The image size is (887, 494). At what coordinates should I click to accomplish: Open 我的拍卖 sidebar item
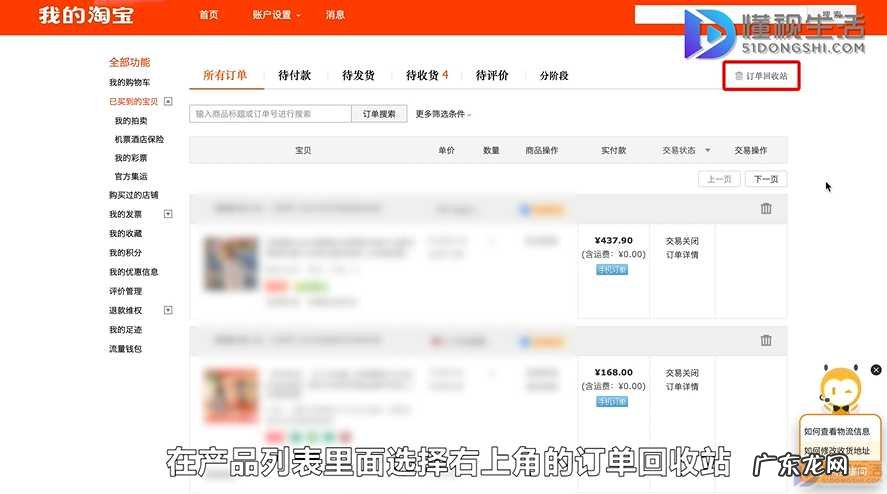[131, 121]
